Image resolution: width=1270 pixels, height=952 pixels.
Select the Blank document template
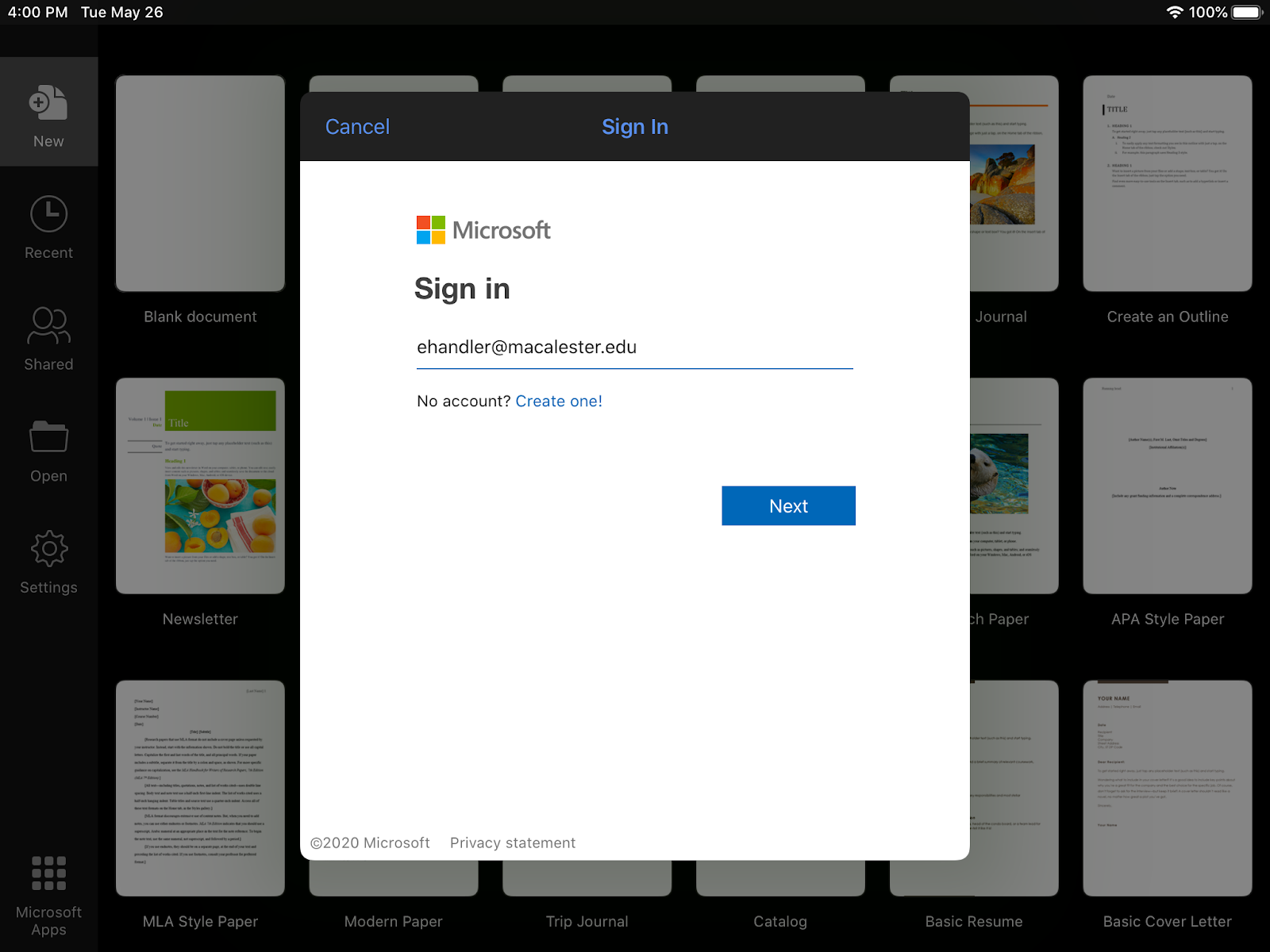pos(200,183)
